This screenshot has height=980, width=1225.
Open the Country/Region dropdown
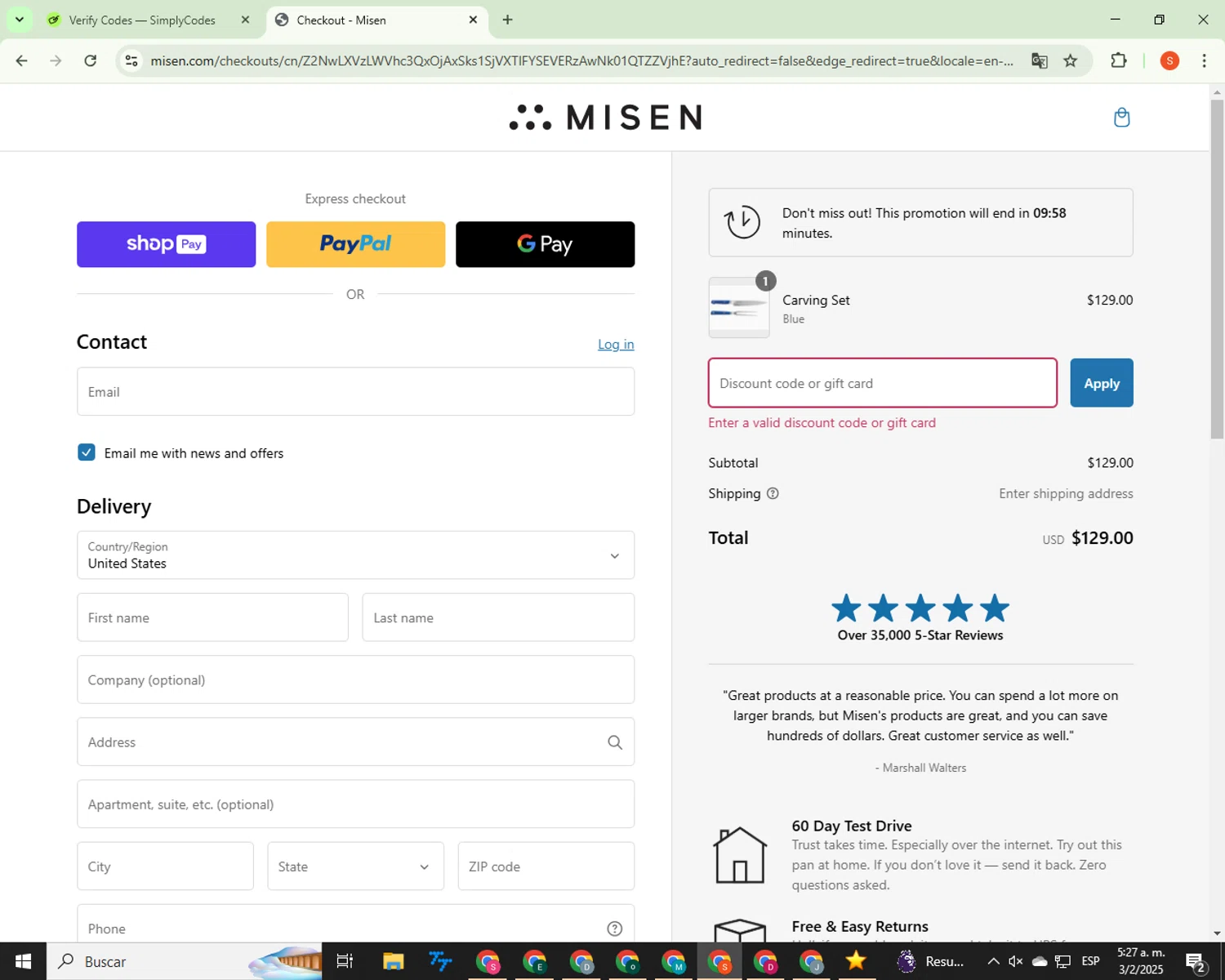tap(355, 555)
